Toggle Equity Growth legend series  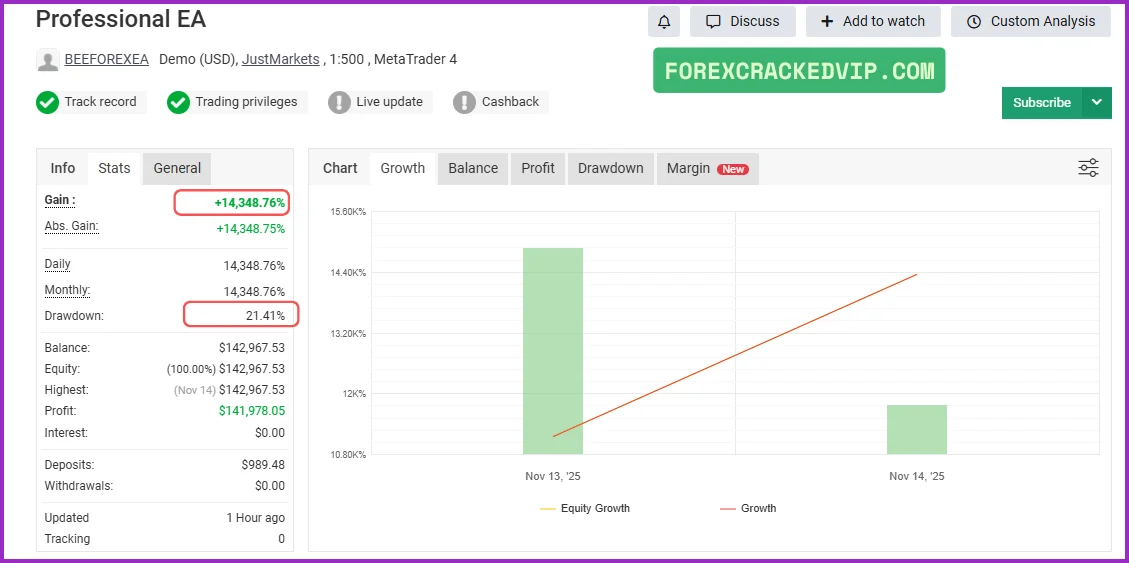point(585,508)
